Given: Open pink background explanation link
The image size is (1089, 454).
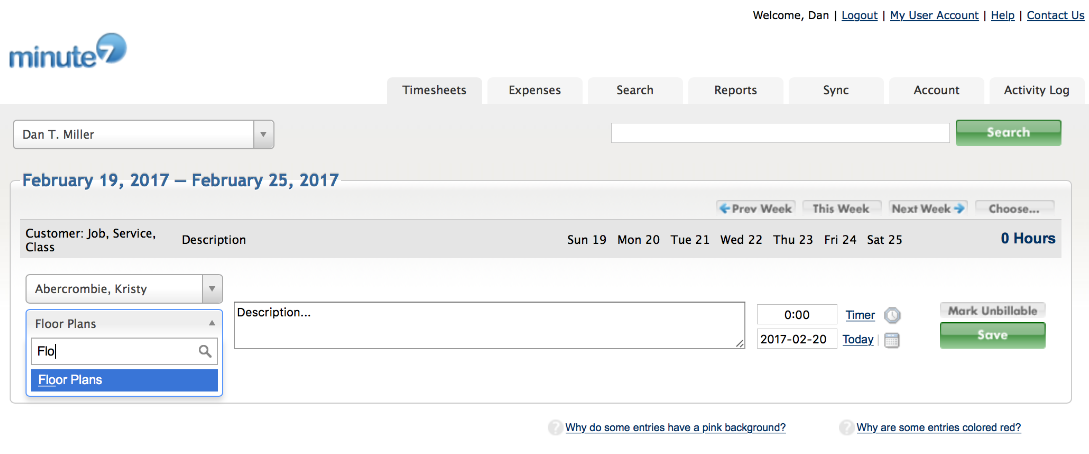Looking at the screenshot, I should 675,428.
